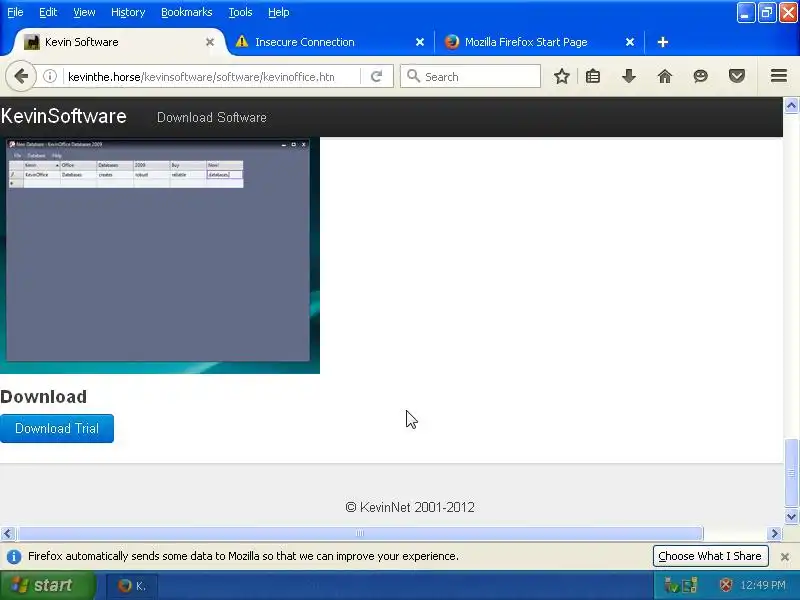Click security alert shield in system tray
The width and height of the screenshot is (800, 600).
(x=725, y=585)
